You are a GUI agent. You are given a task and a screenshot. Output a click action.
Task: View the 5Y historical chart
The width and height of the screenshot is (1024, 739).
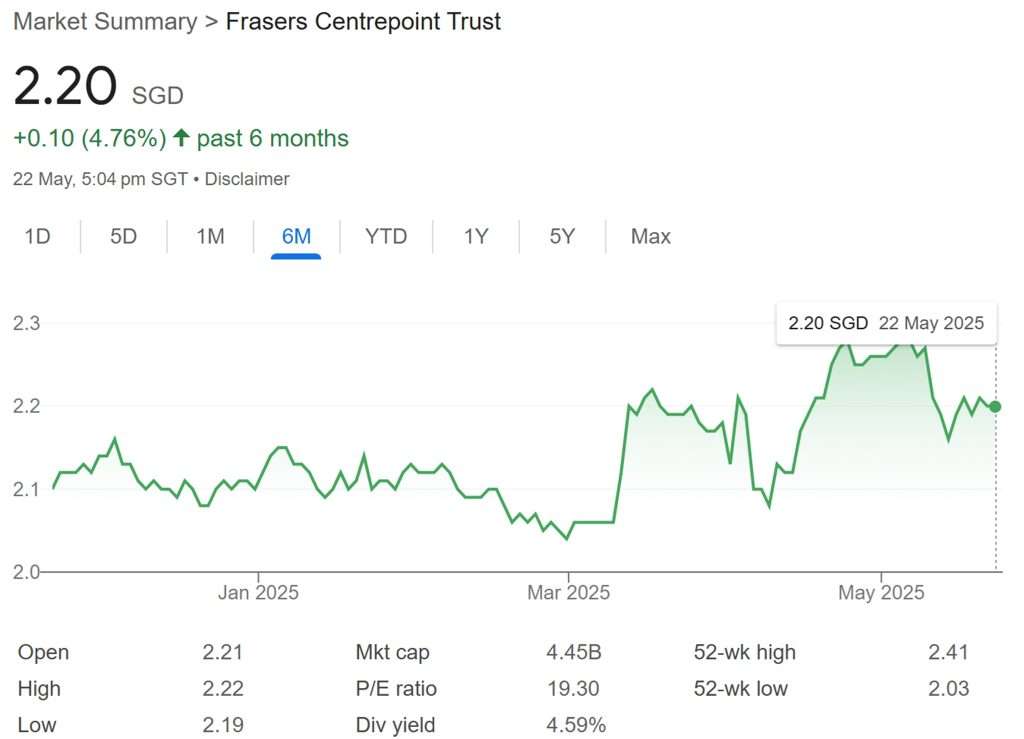point(561,236)
